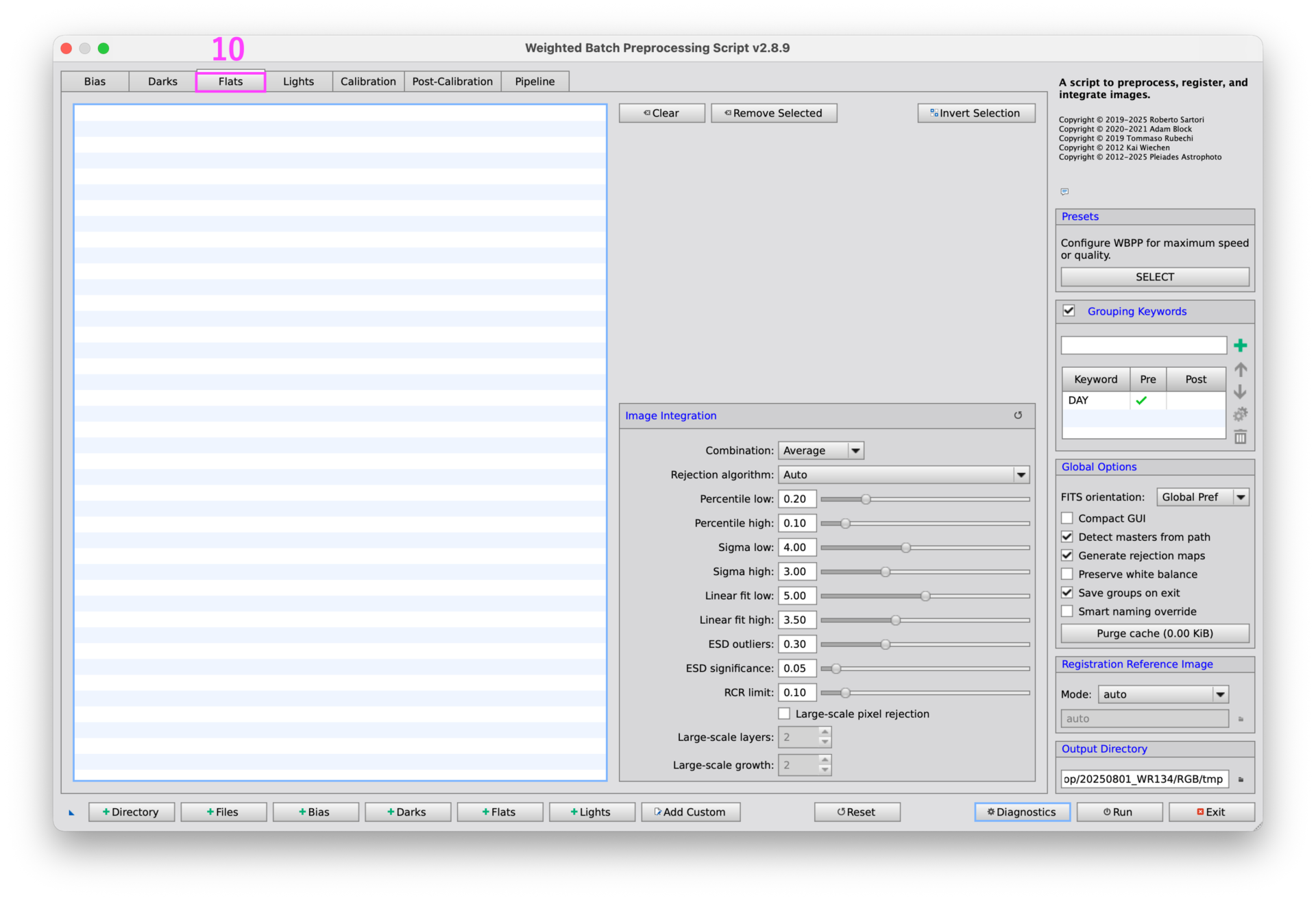The image size is (1316, 900).
Task: Toggle Generate rejection maps checkbox
Action: pyautogui.click(x=1067, y=555)
